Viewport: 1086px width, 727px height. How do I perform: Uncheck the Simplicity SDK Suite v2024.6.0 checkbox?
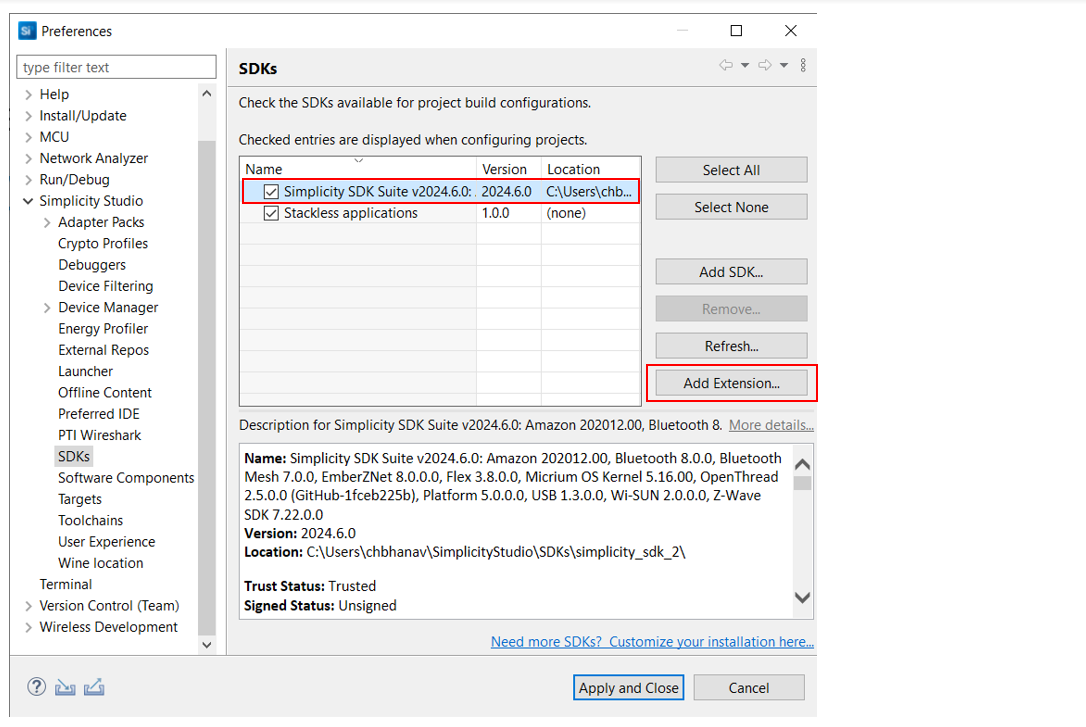(x=271, y=192)
